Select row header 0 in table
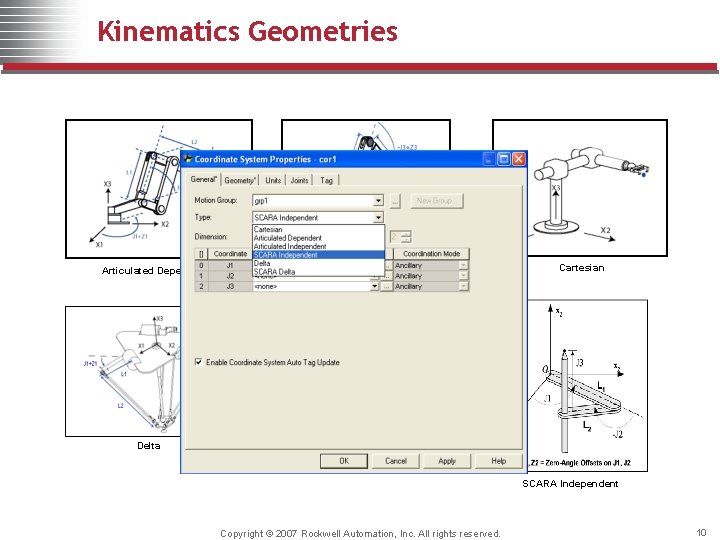This screenshot has width=720, height=540. pyautogui.click(x=201, y=265)
